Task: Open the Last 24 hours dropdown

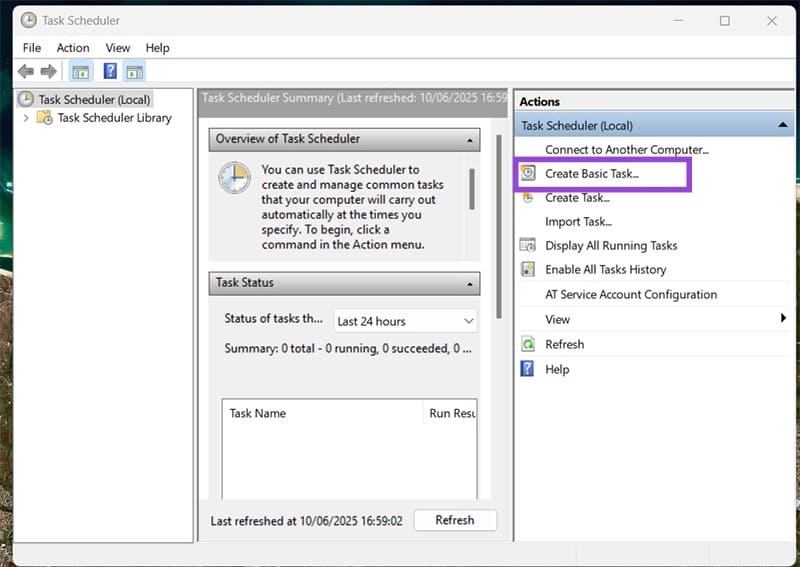Action: [405, 321]
